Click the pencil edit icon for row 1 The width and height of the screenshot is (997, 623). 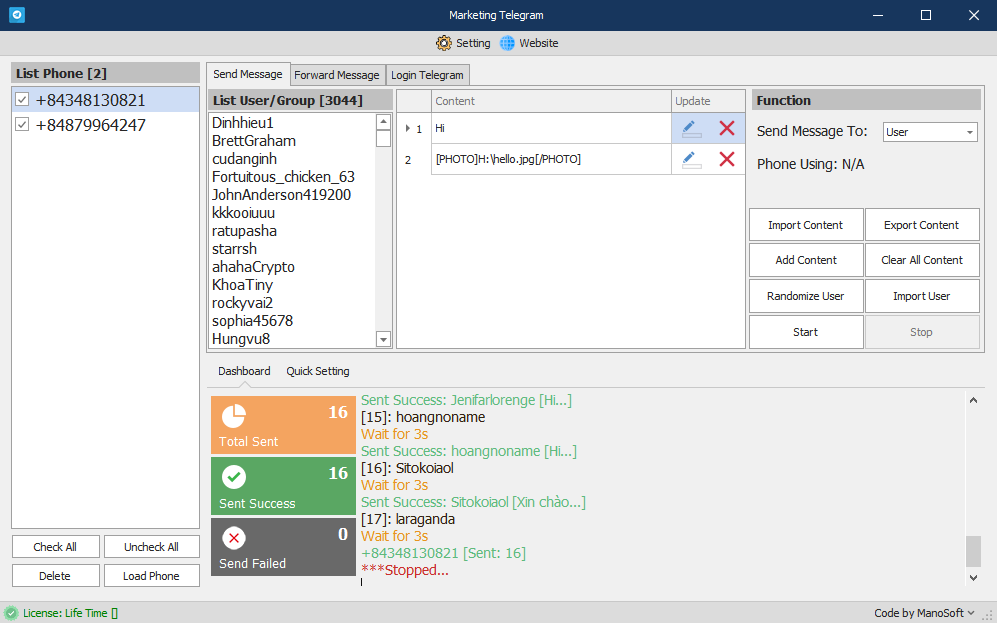pos(690,128)
